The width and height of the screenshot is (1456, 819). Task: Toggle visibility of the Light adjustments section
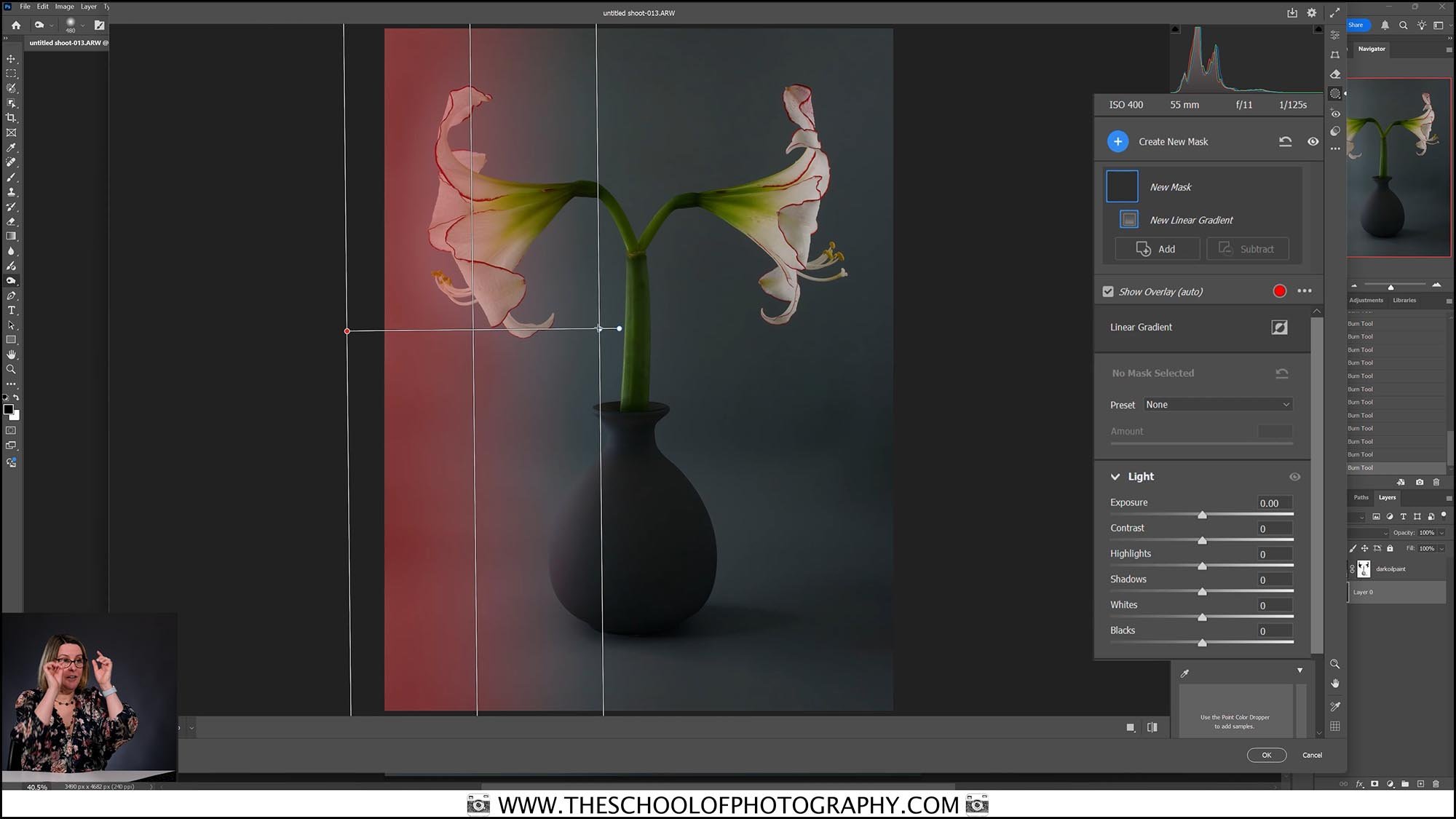[x=1295, y=477]
